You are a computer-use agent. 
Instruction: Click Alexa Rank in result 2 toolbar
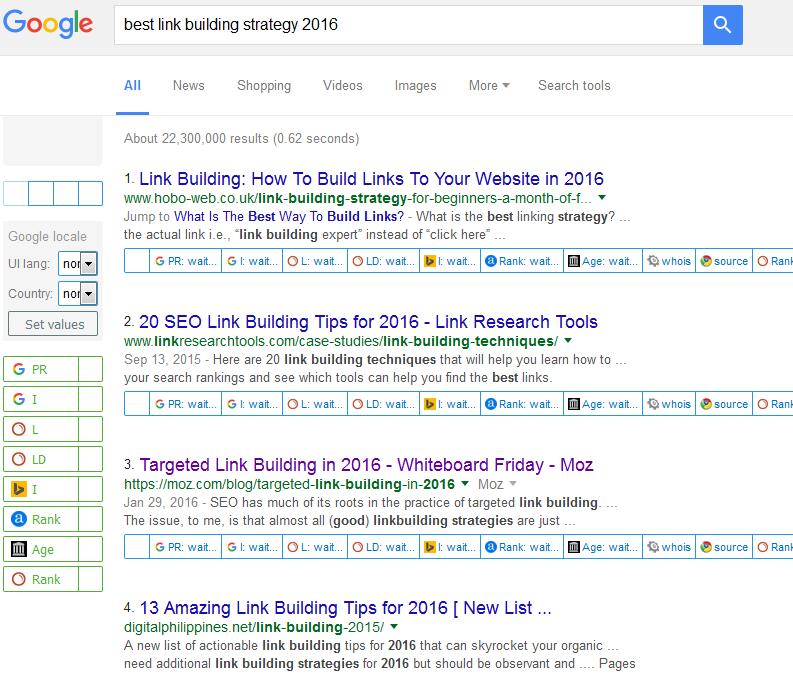point(521,404)
